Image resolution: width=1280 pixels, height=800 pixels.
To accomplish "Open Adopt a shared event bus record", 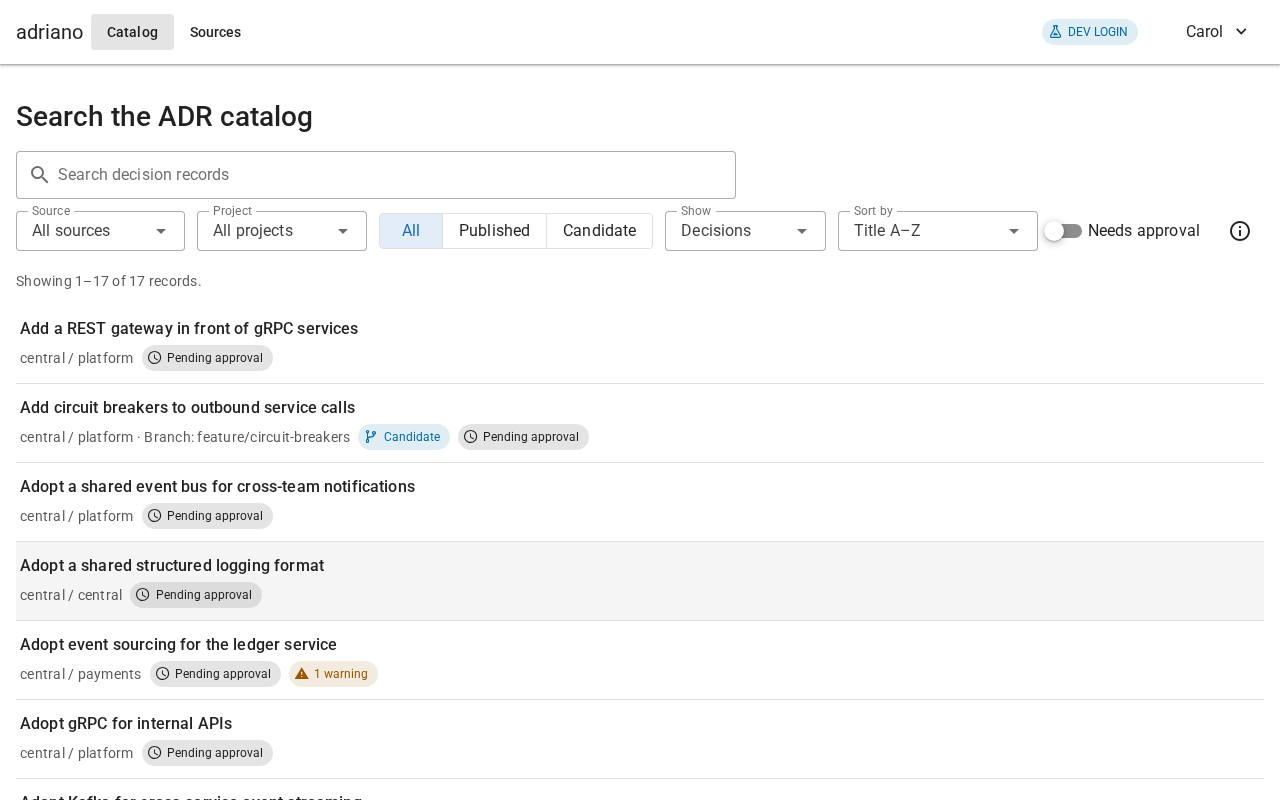I will click(640, 502).
